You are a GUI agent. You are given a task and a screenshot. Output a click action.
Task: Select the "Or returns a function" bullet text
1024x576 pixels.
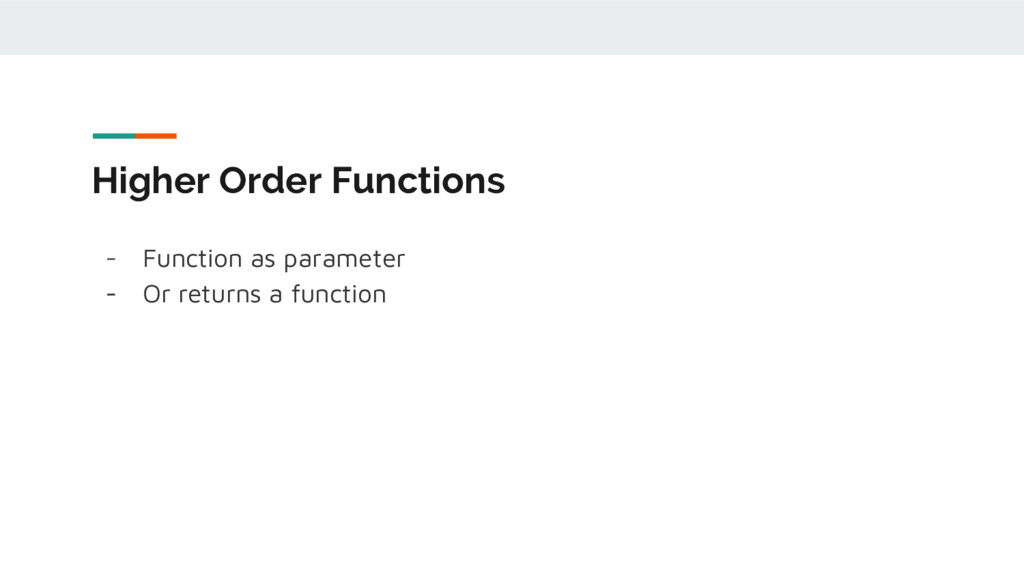(264, 295)
